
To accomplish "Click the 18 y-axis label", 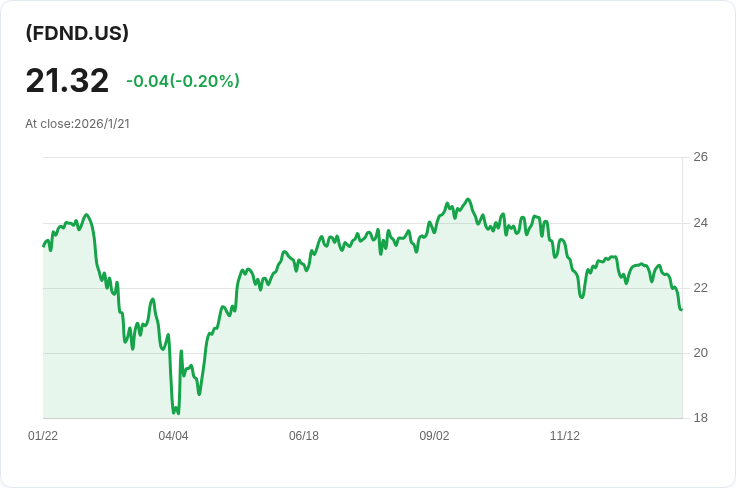I will [700, 418].
